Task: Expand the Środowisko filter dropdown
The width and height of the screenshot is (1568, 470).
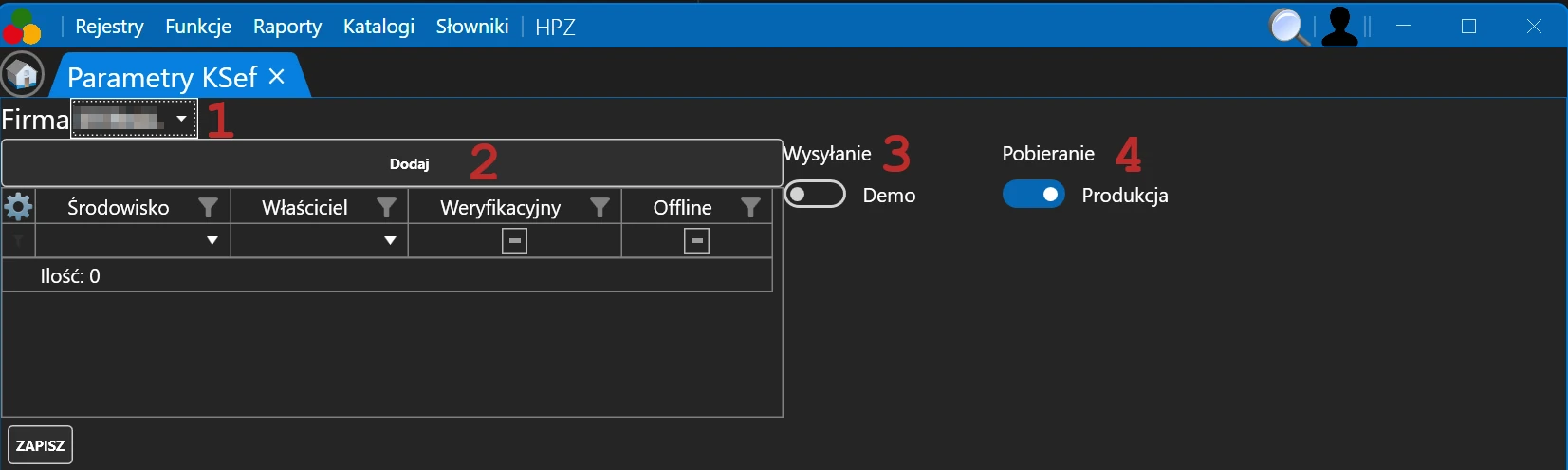Action: (212, 241)
